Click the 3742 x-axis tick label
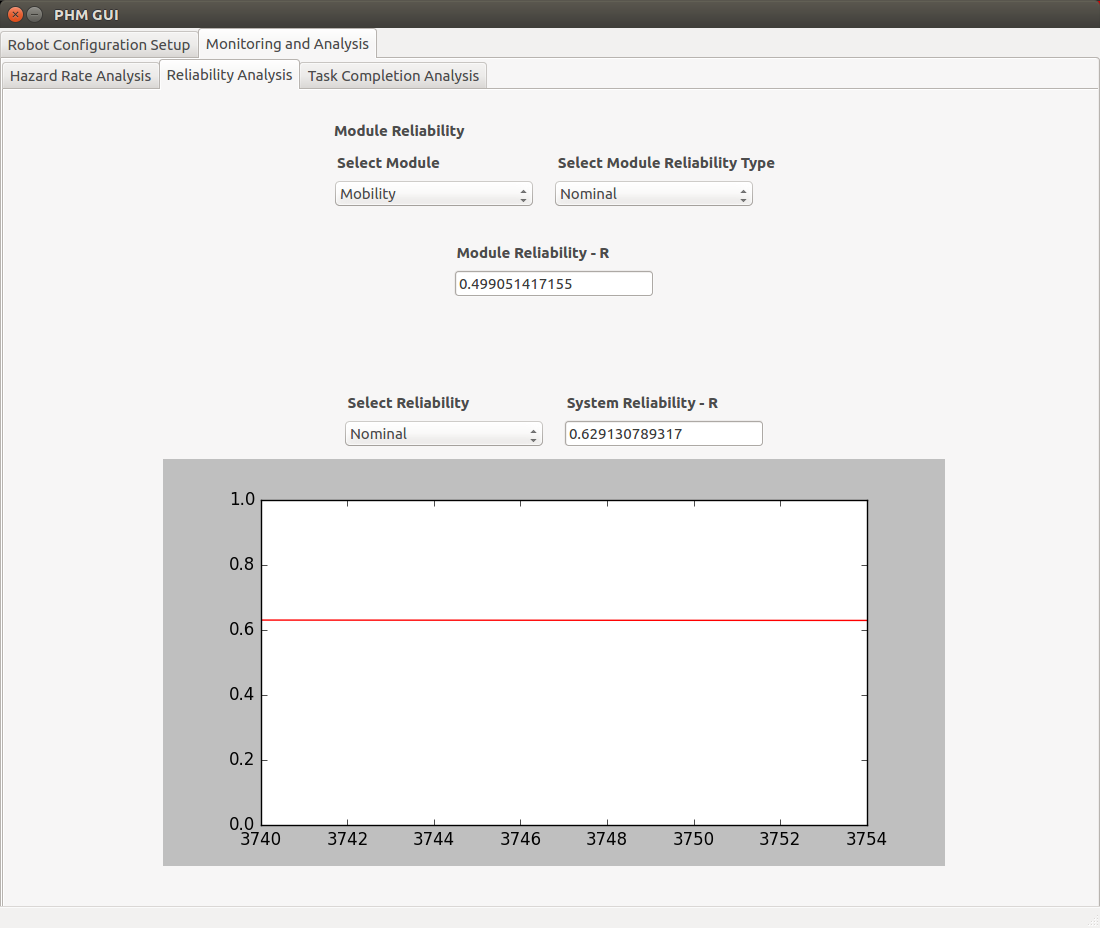The image size is (1100, 928). 347,839
